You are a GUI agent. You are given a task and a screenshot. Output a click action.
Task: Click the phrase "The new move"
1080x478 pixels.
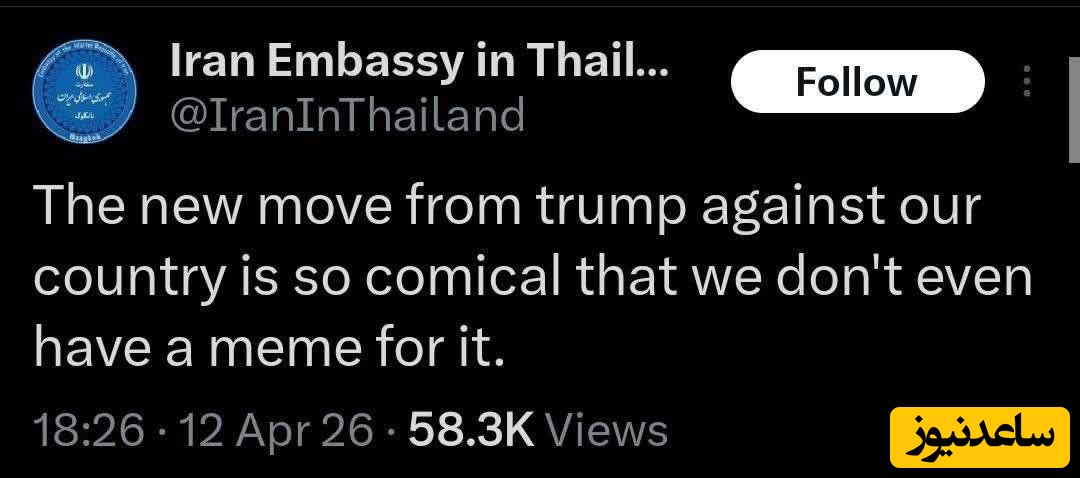pyautogui.click(x=200, y=208)
